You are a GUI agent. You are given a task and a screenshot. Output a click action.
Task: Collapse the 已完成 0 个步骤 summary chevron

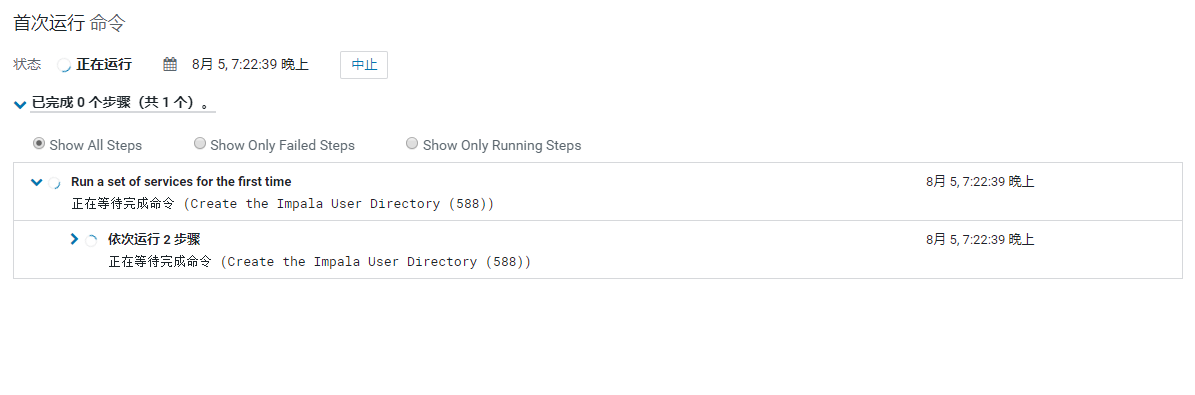point(21,104)
